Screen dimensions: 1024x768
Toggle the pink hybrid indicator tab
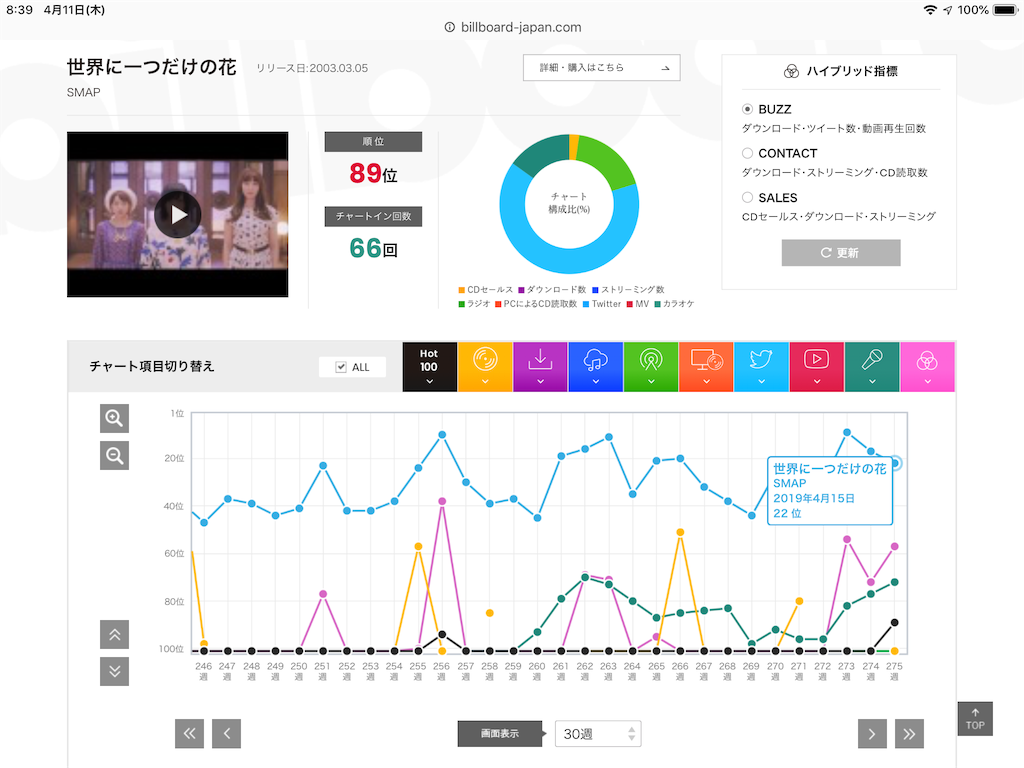[x=927, y=367]
